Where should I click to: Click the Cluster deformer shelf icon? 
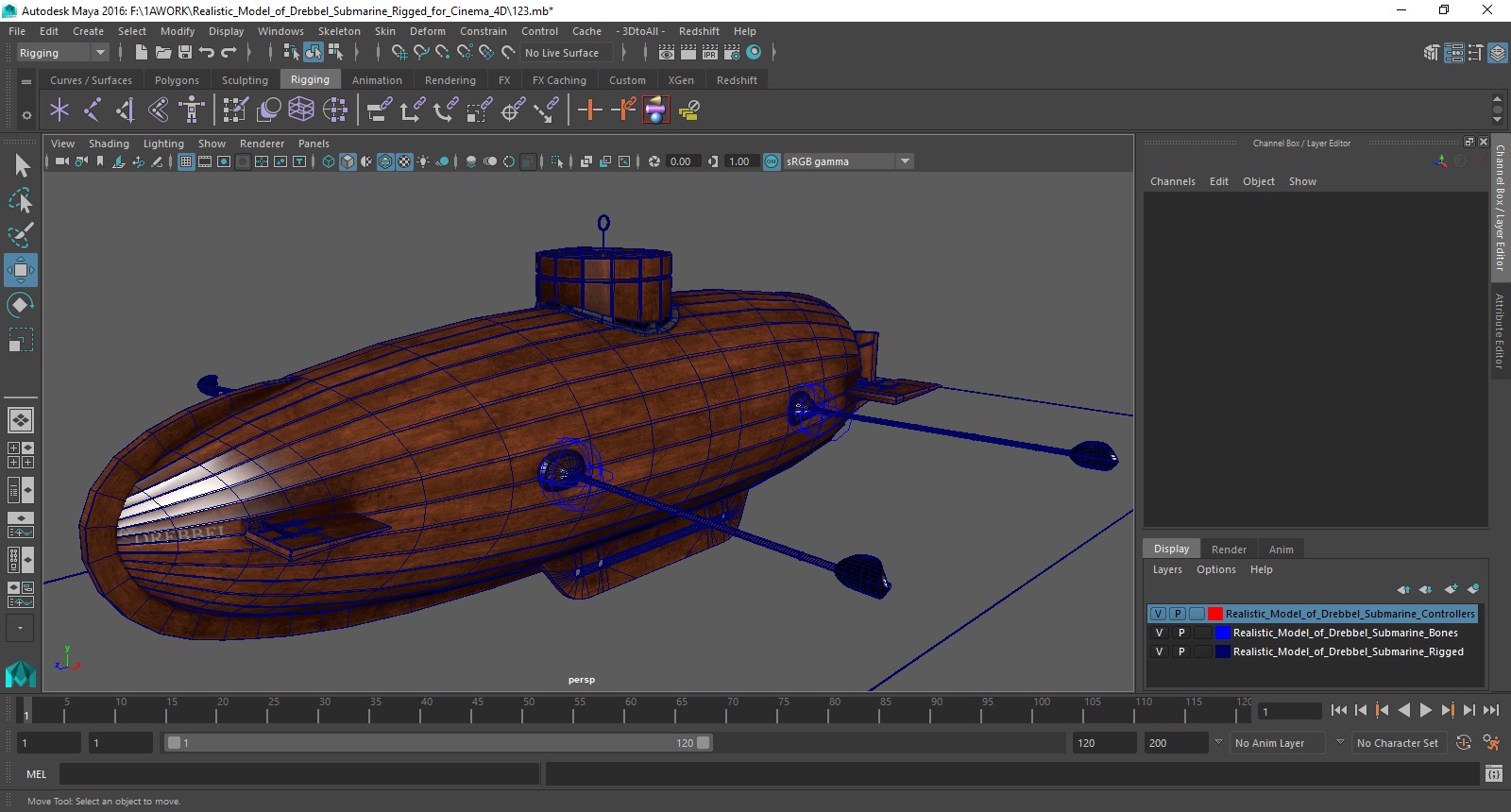tap(334, 110)
